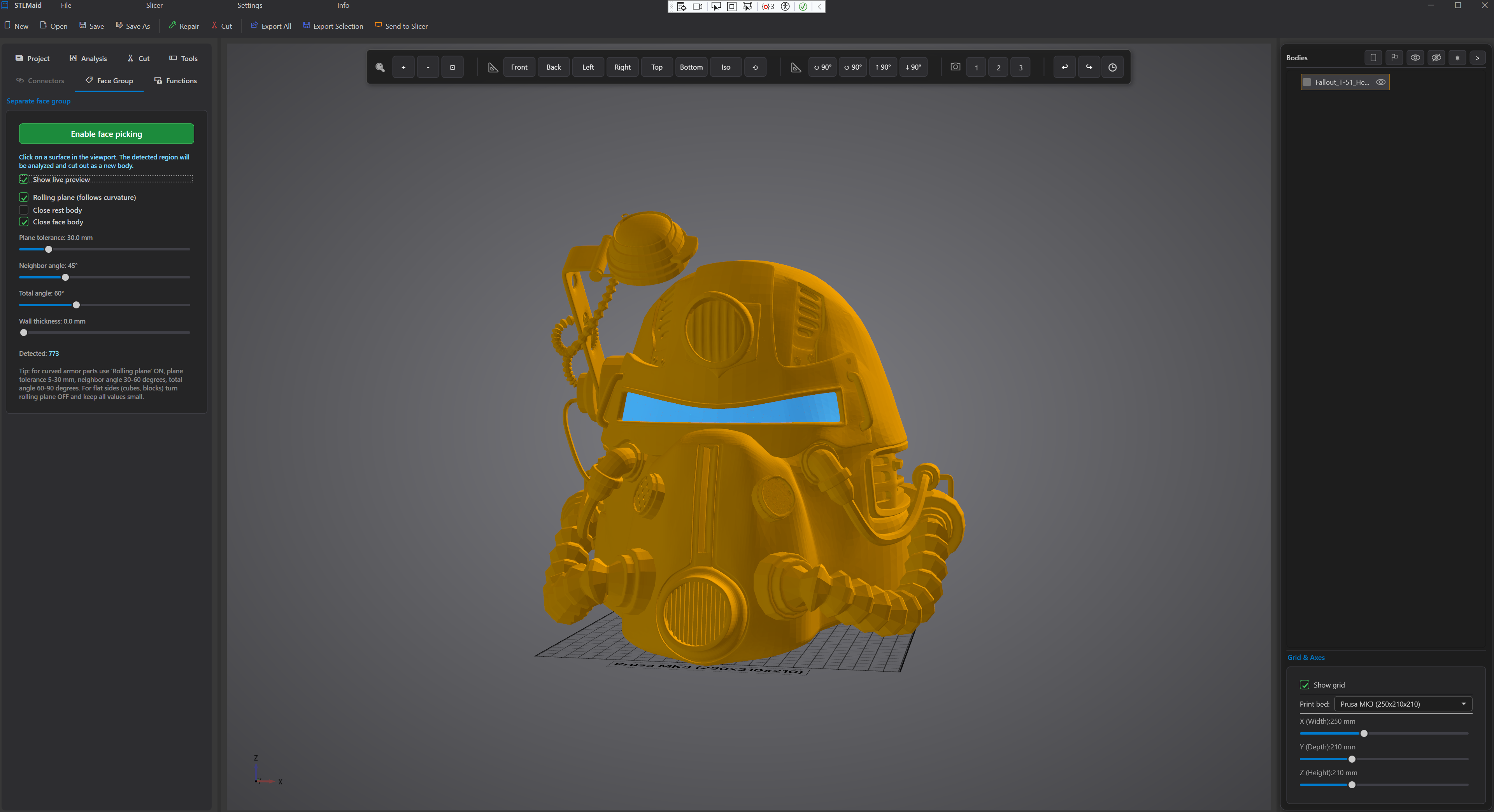Click Send to Slicer
Image resolution: width=1494 pixels, height=812 pixels.
(402, 26)
